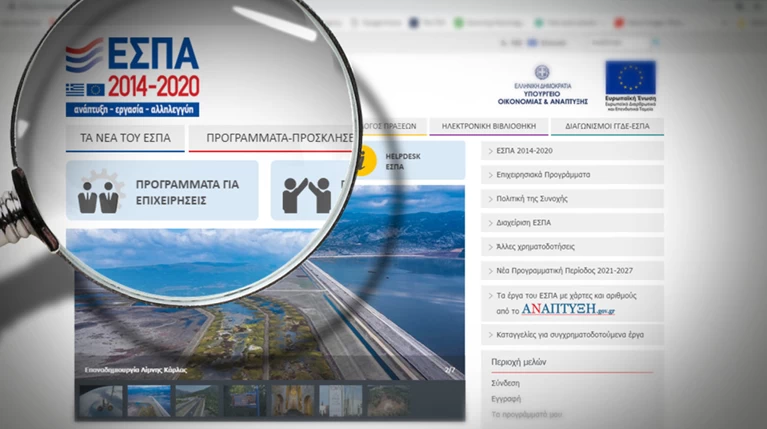The width and height of the screenshot is (767, 429).
Task: Expand Επιχειρησιακά Προγράμματα sidebar item
Action: point(572,175)
